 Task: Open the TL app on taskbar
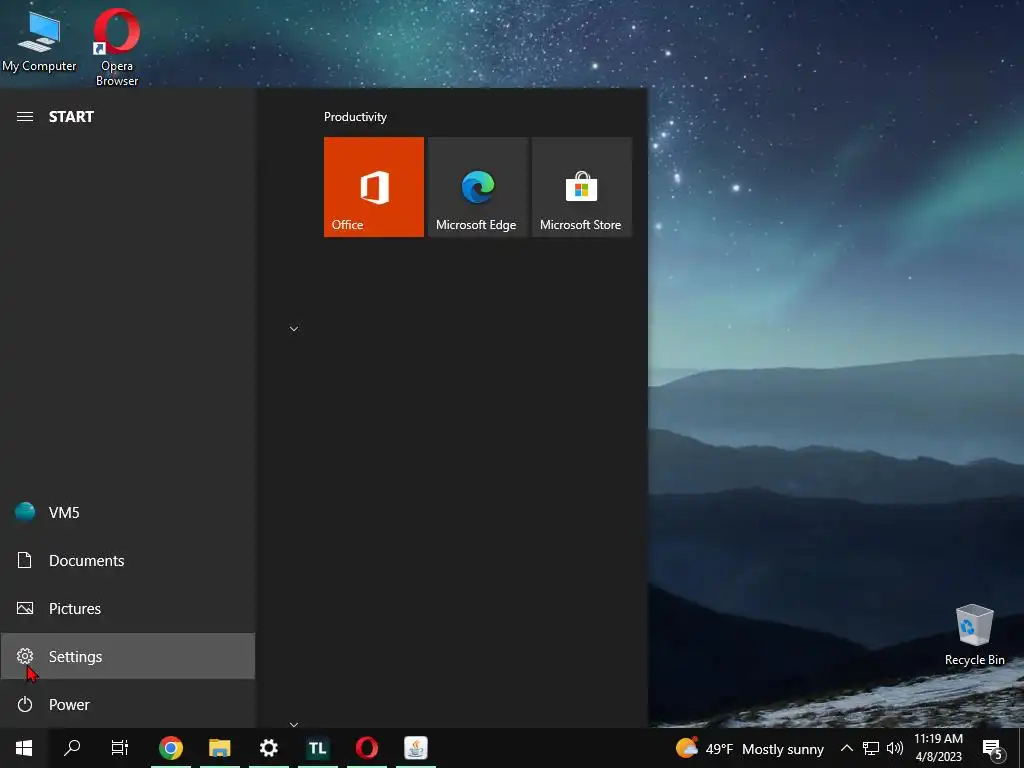pos(318,748)
